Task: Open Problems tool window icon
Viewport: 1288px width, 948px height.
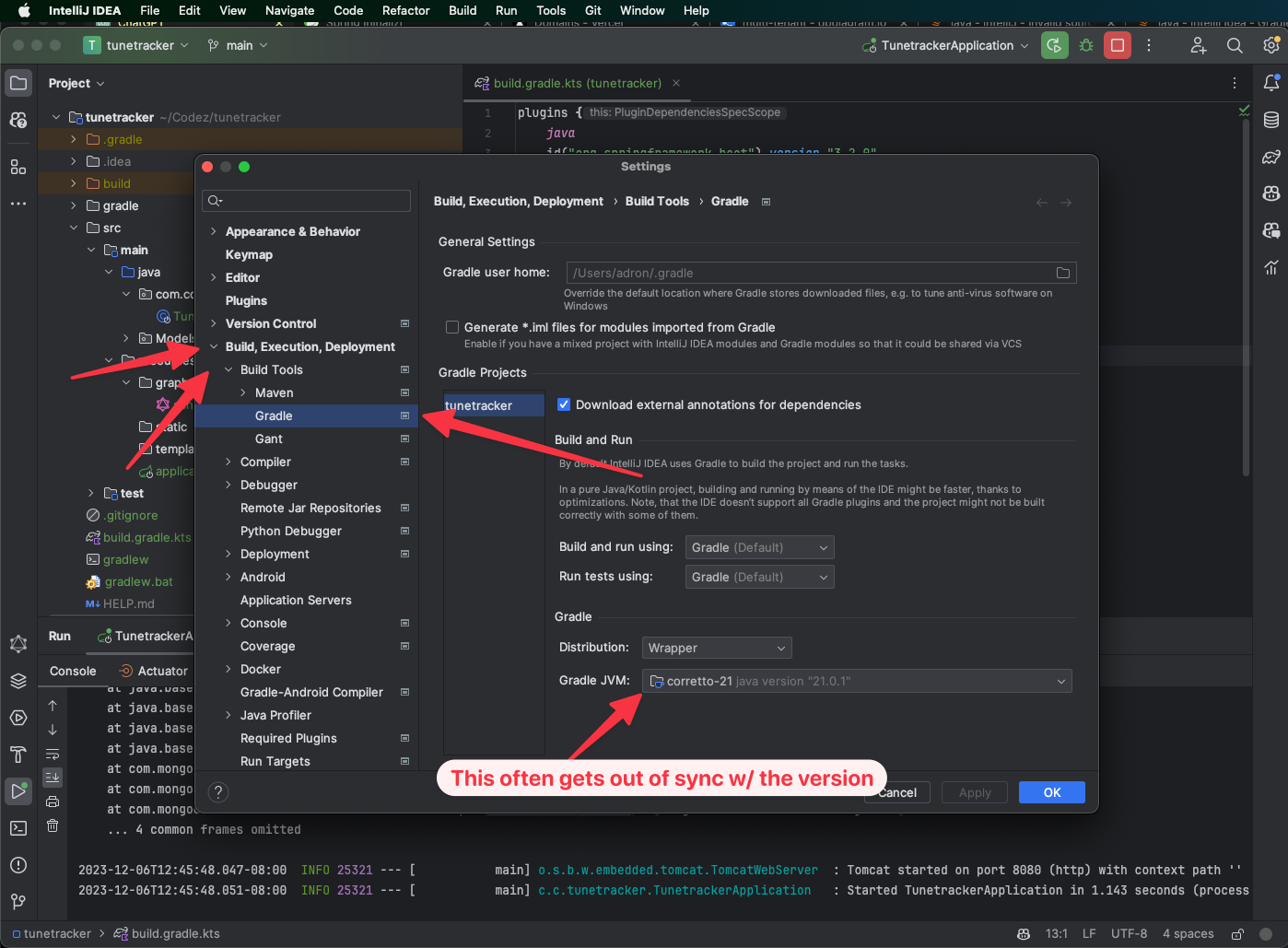Action: (x=18, y=864)
